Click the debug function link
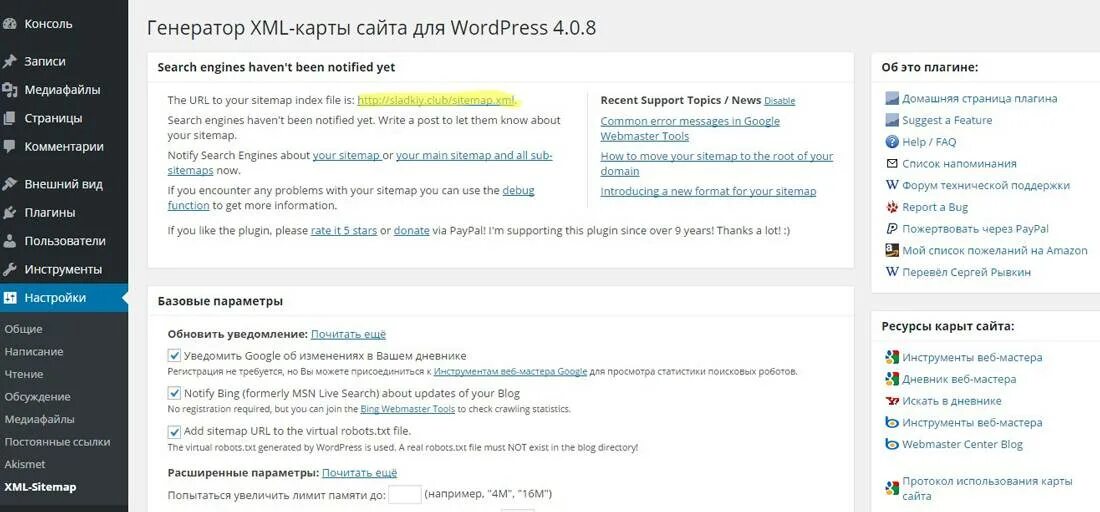Screen dimensions: 1100x512 coord(351,198)
